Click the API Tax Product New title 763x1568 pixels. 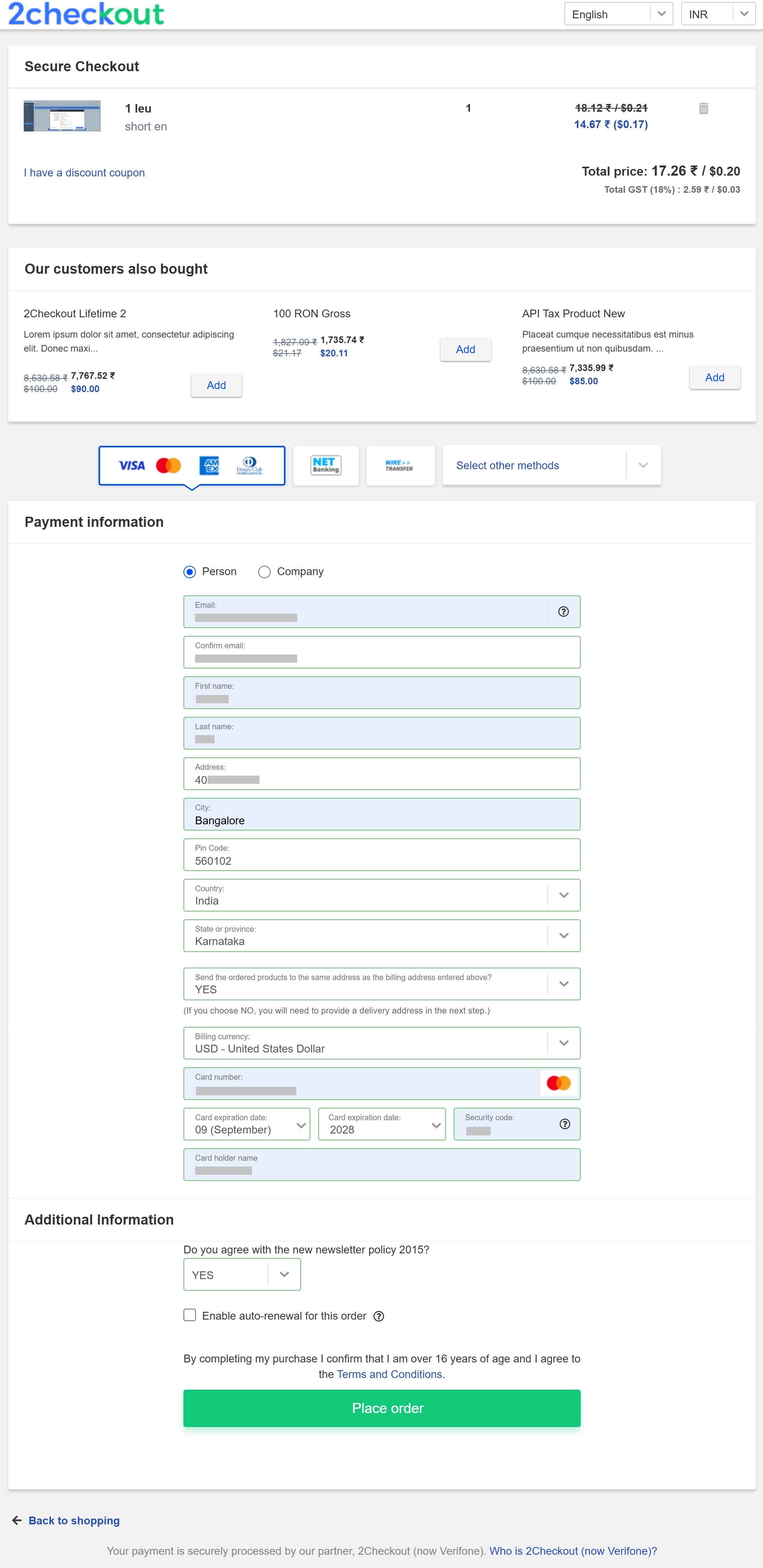(x=573, y=313)
